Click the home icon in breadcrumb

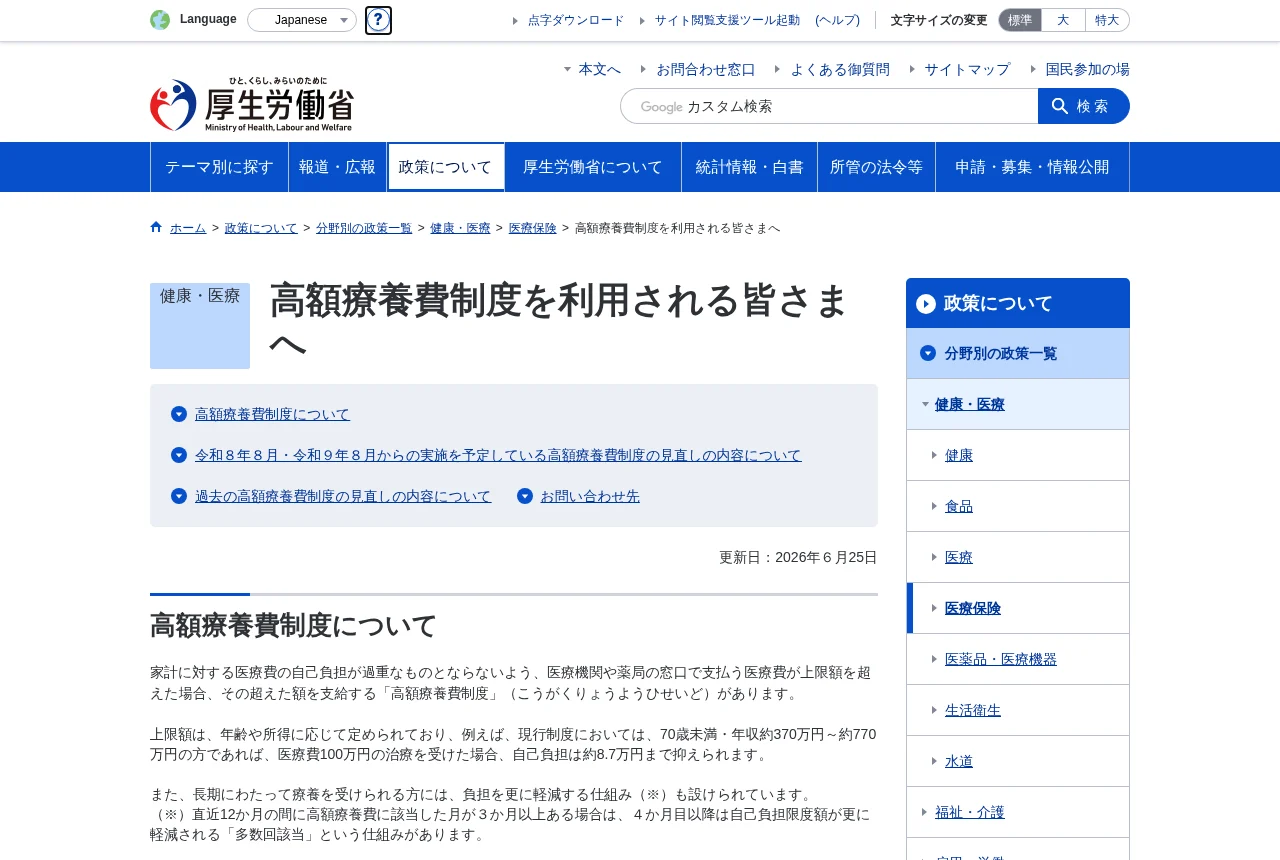click(x=156, y=227)
